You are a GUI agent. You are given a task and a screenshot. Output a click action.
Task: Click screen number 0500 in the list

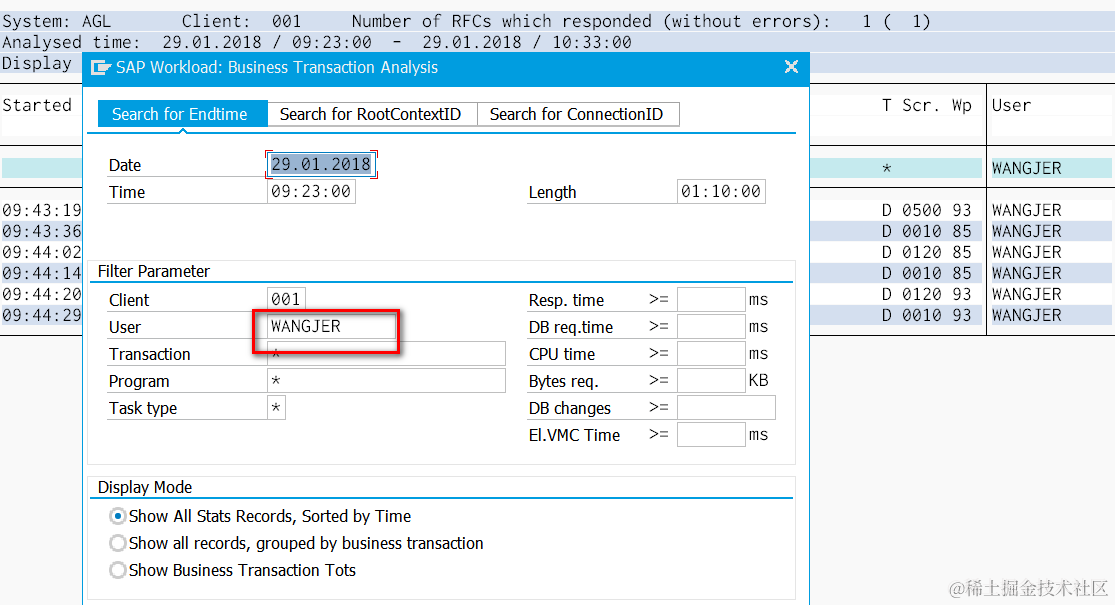tap(922, 210)
